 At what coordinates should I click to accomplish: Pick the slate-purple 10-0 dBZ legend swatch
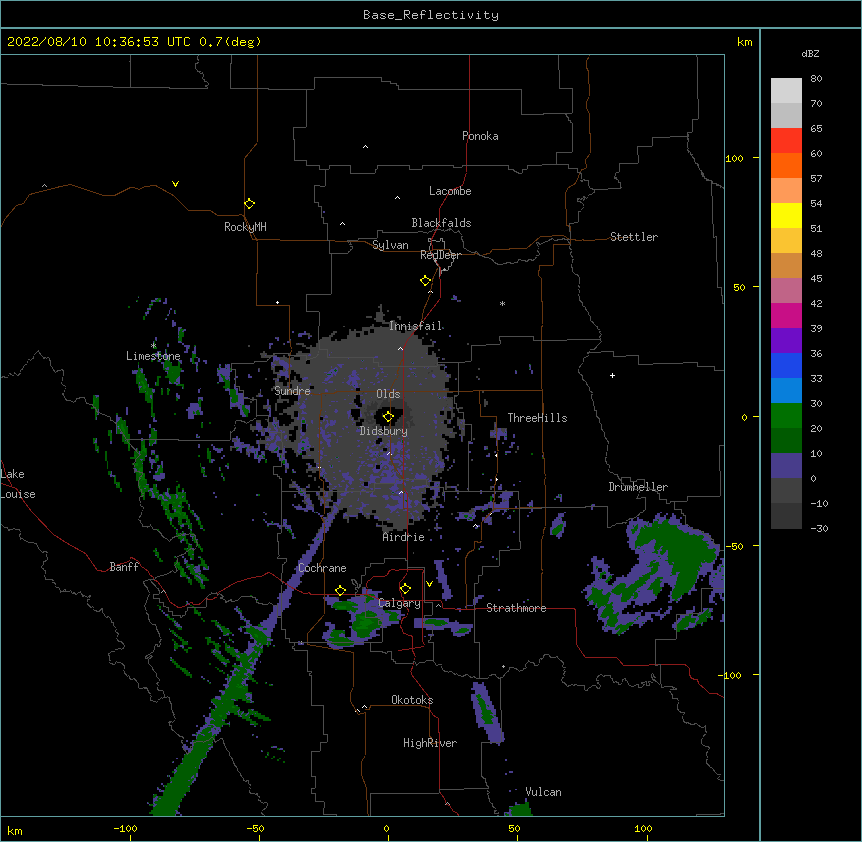point(786,466)
